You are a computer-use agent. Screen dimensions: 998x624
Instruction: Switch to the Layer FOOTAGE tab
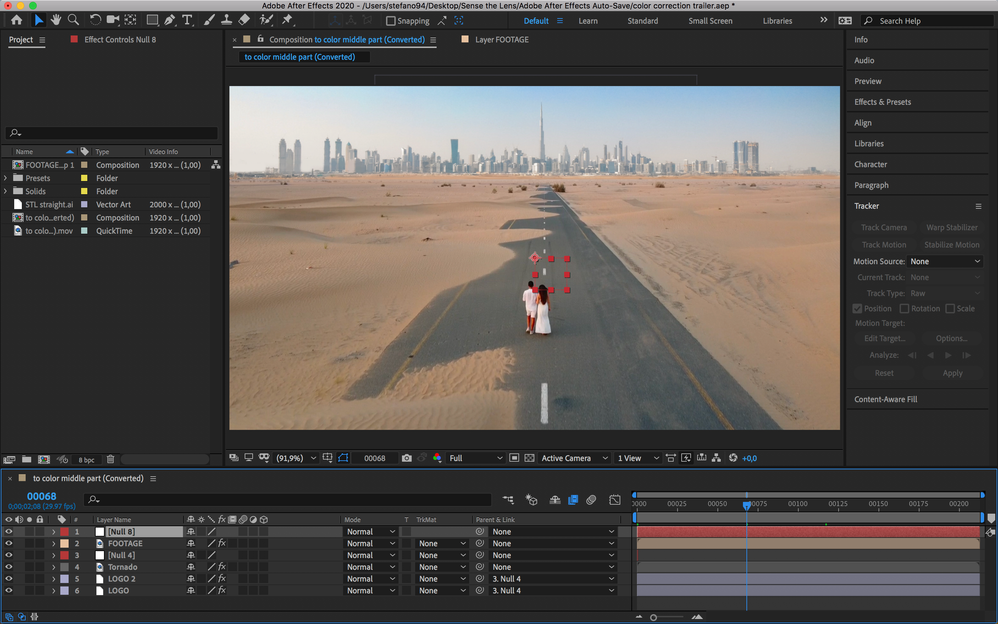[501, 40]
